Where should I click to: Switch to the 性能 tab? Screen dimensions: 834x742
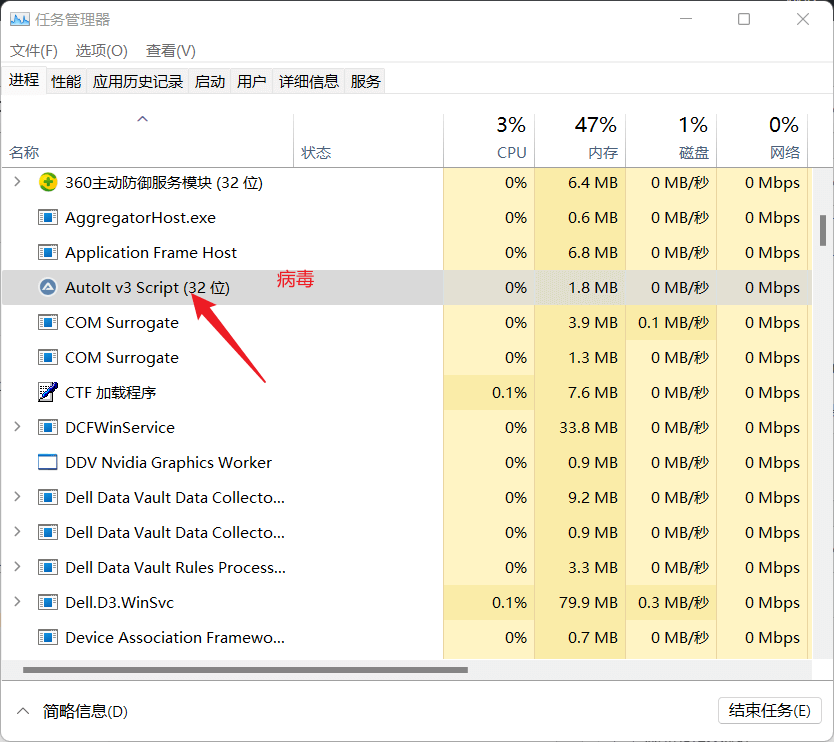pos(66,81)
